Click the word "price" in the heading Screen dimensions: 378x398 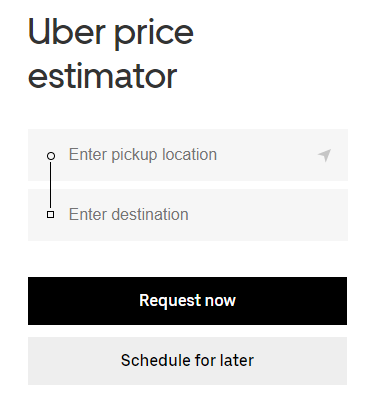[x=154, y=36]
